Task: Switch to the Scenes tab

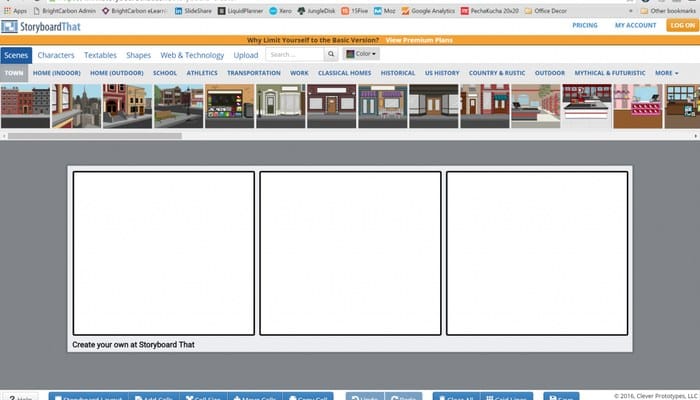Action: (16, 55)
